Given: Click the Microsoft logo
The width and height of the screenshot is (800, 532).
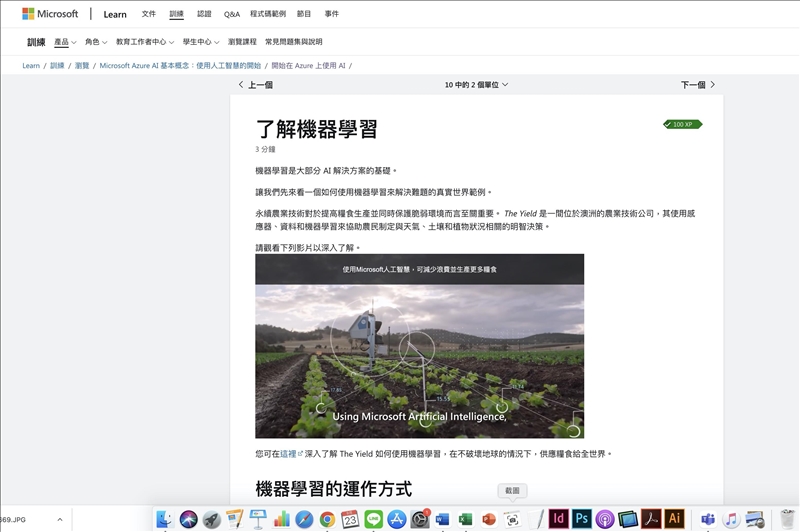Looking at the screenshot, I should [x=50, y=14].
